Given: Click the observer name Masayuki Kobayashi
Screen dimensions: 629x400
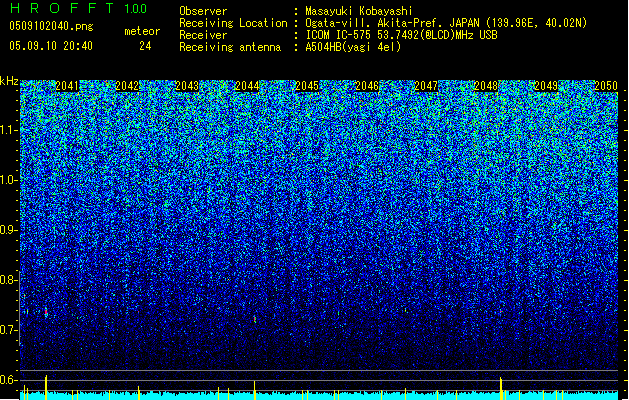Looking at the screenshot, I should pyautogui.click(x=359, y=11).
